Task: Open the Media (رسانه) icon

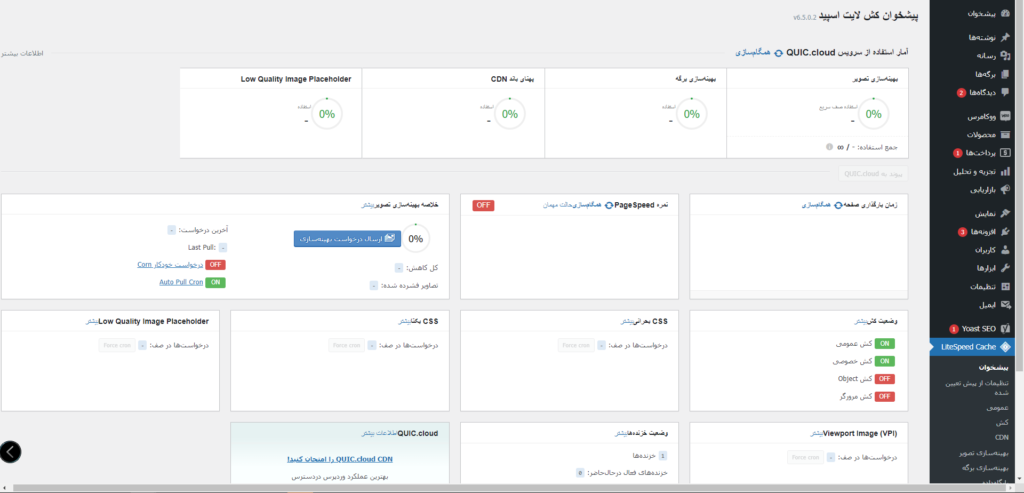Action: 1005,56
